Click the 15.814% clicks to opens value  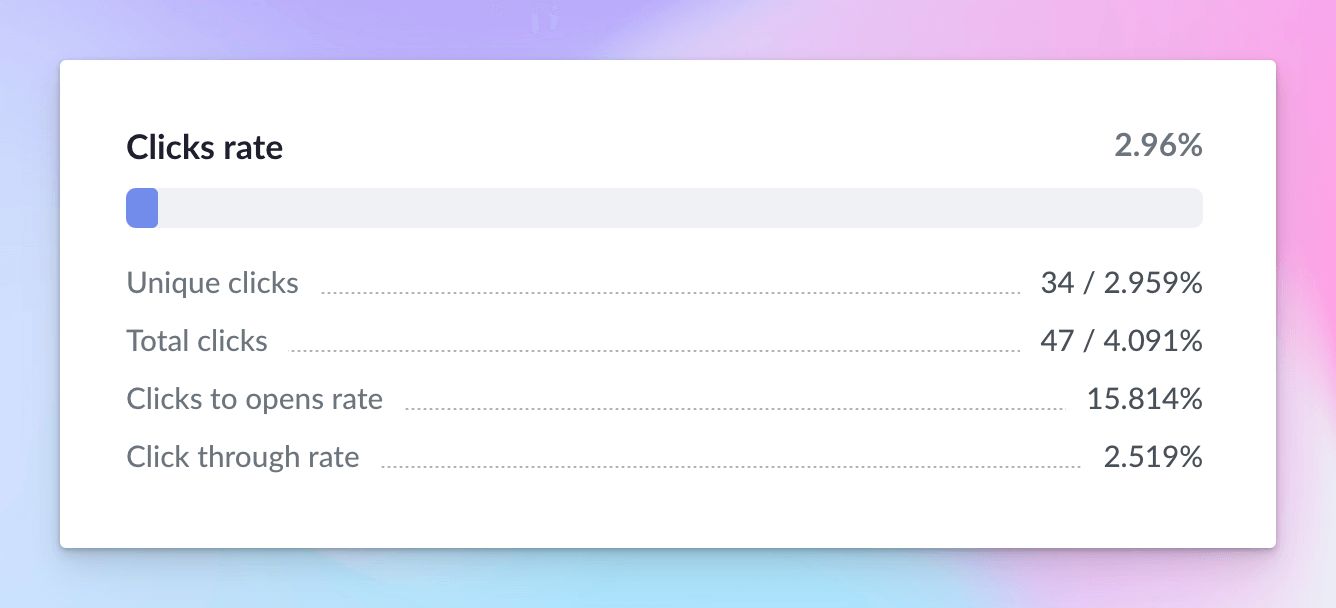[1145, 399]
